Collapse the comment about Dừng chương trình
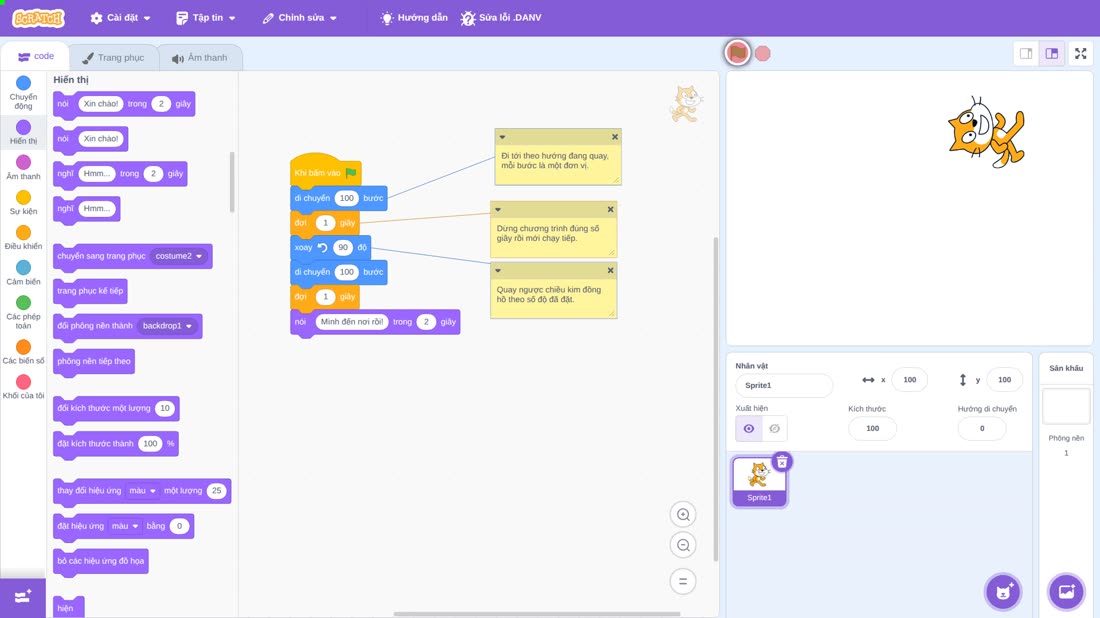Viewport: 1100px width, 618px height. (x=498, y=209)
